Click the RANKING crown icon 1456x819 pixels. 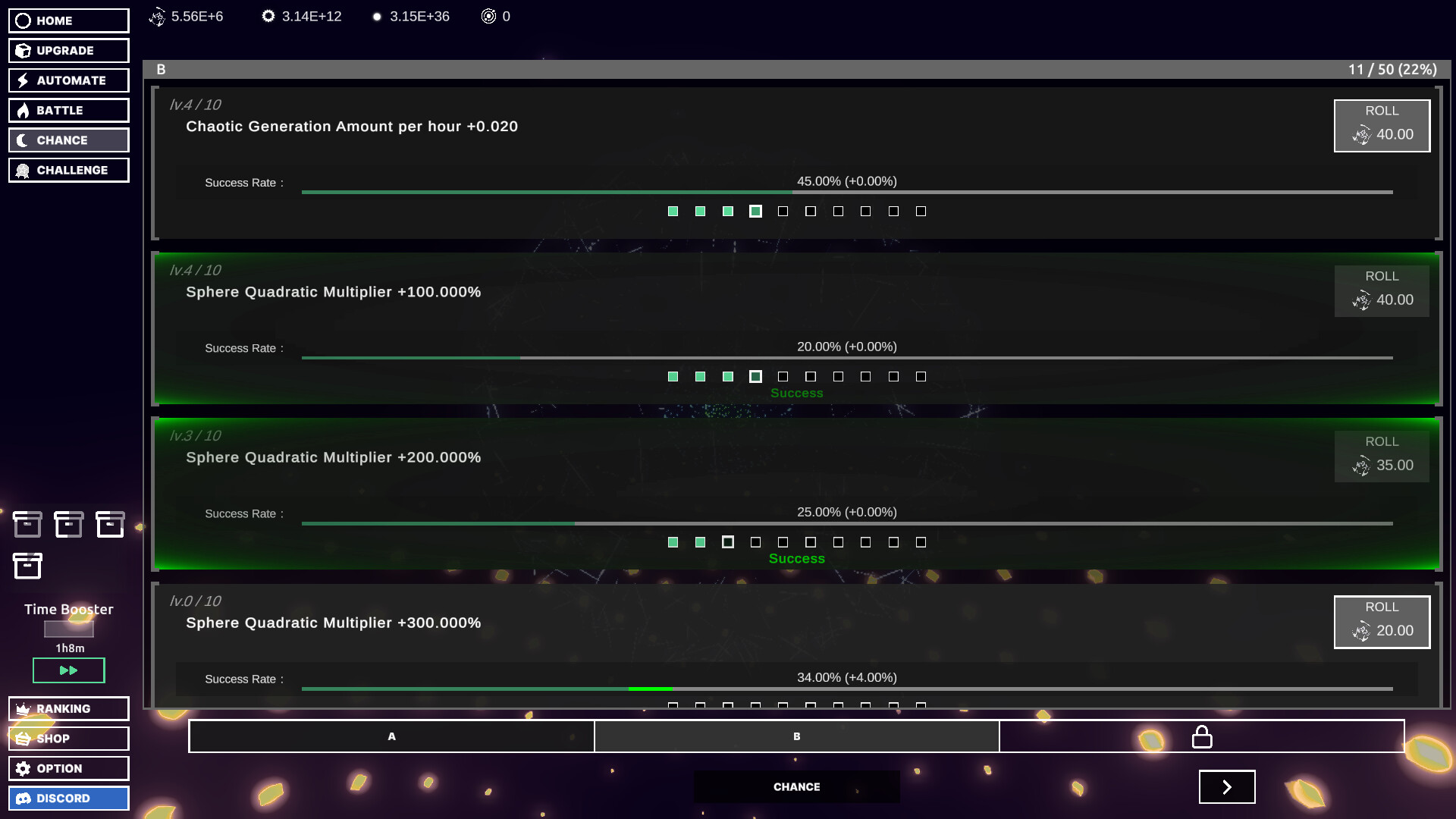tap(21, 708)
